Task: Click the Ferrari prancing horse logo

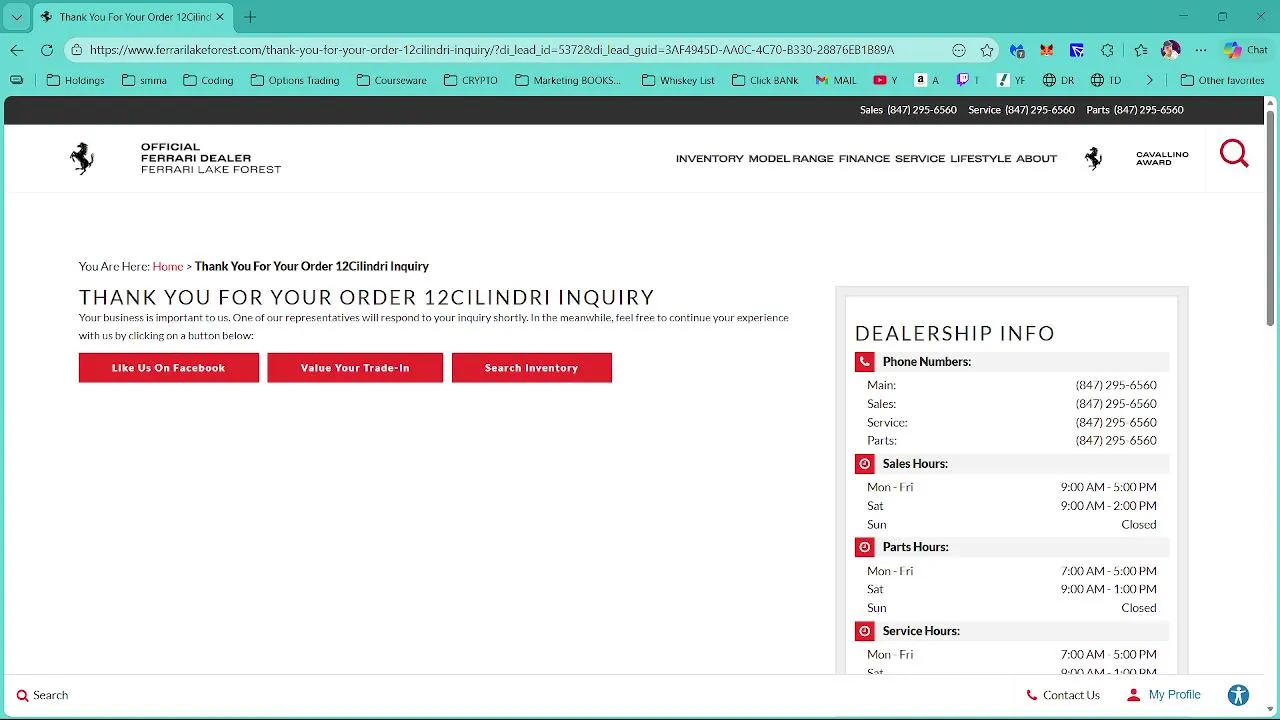Action: [x=82, y=158]
